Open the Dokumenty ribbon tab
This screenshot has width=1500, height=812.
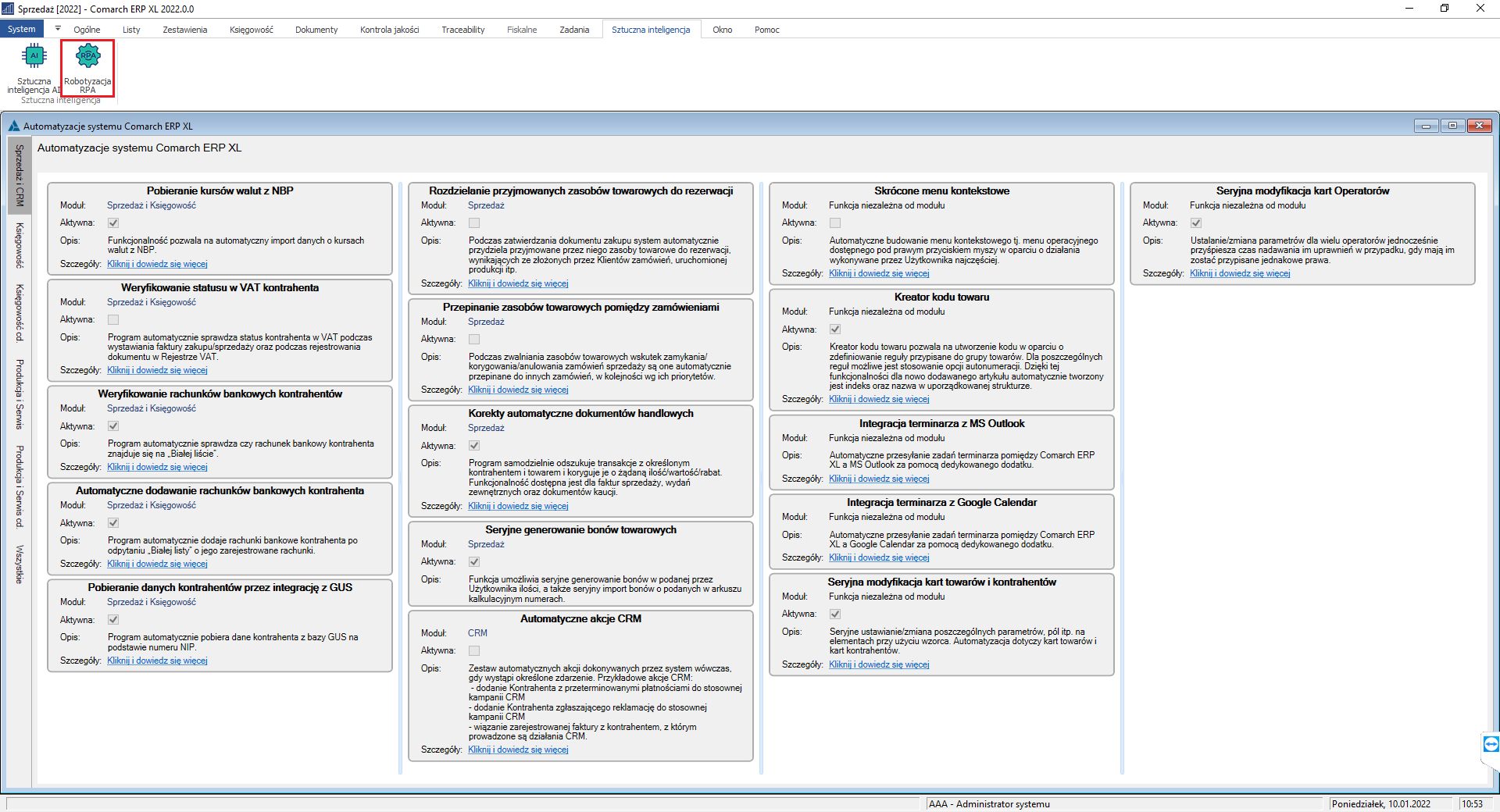(316, 30)
